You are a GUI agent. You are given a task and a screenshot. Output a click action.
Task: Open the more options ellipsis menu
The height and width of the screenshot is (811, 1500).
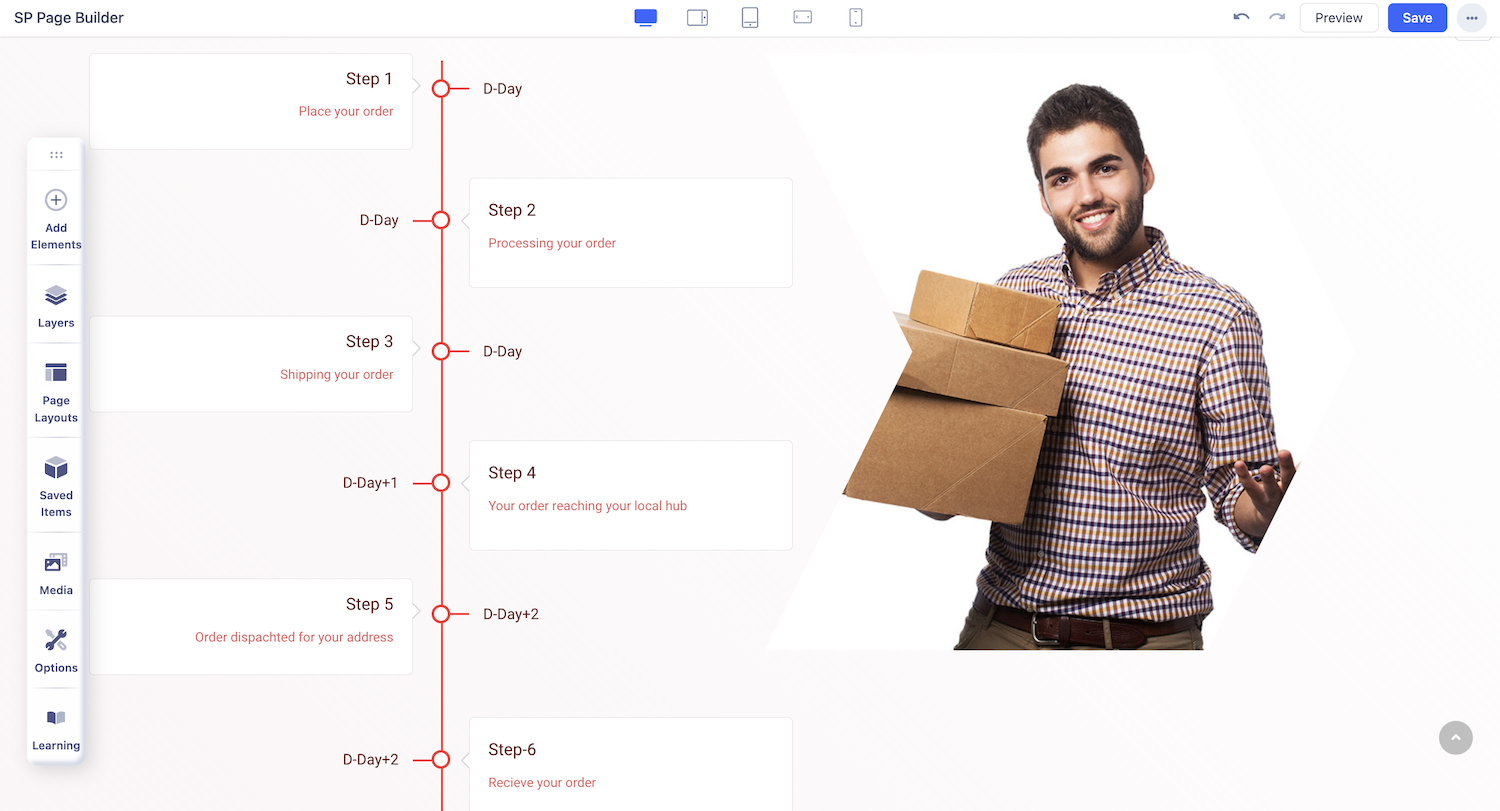[1472, 18]
